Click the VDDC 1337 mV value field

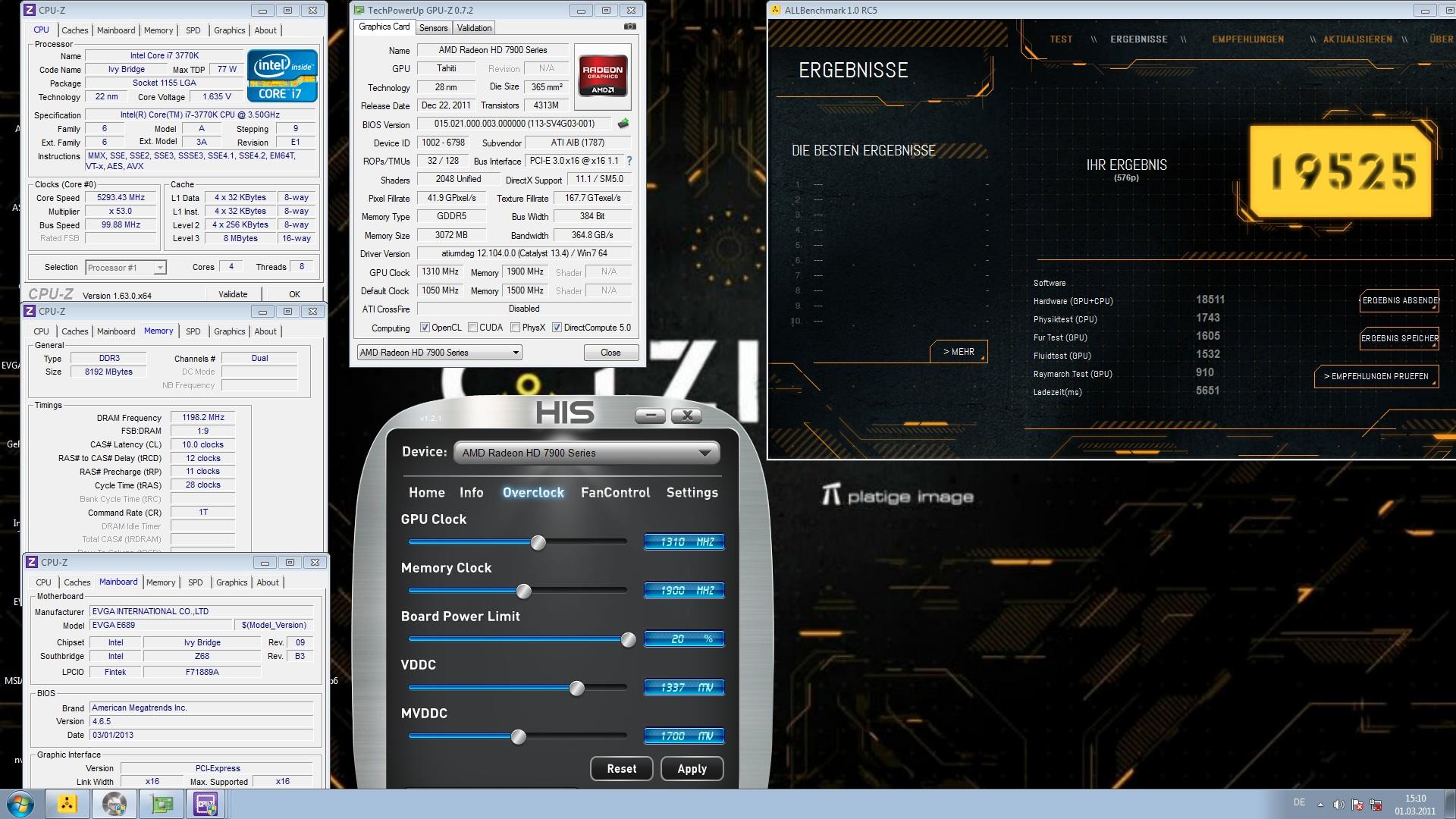pos(683,687)
